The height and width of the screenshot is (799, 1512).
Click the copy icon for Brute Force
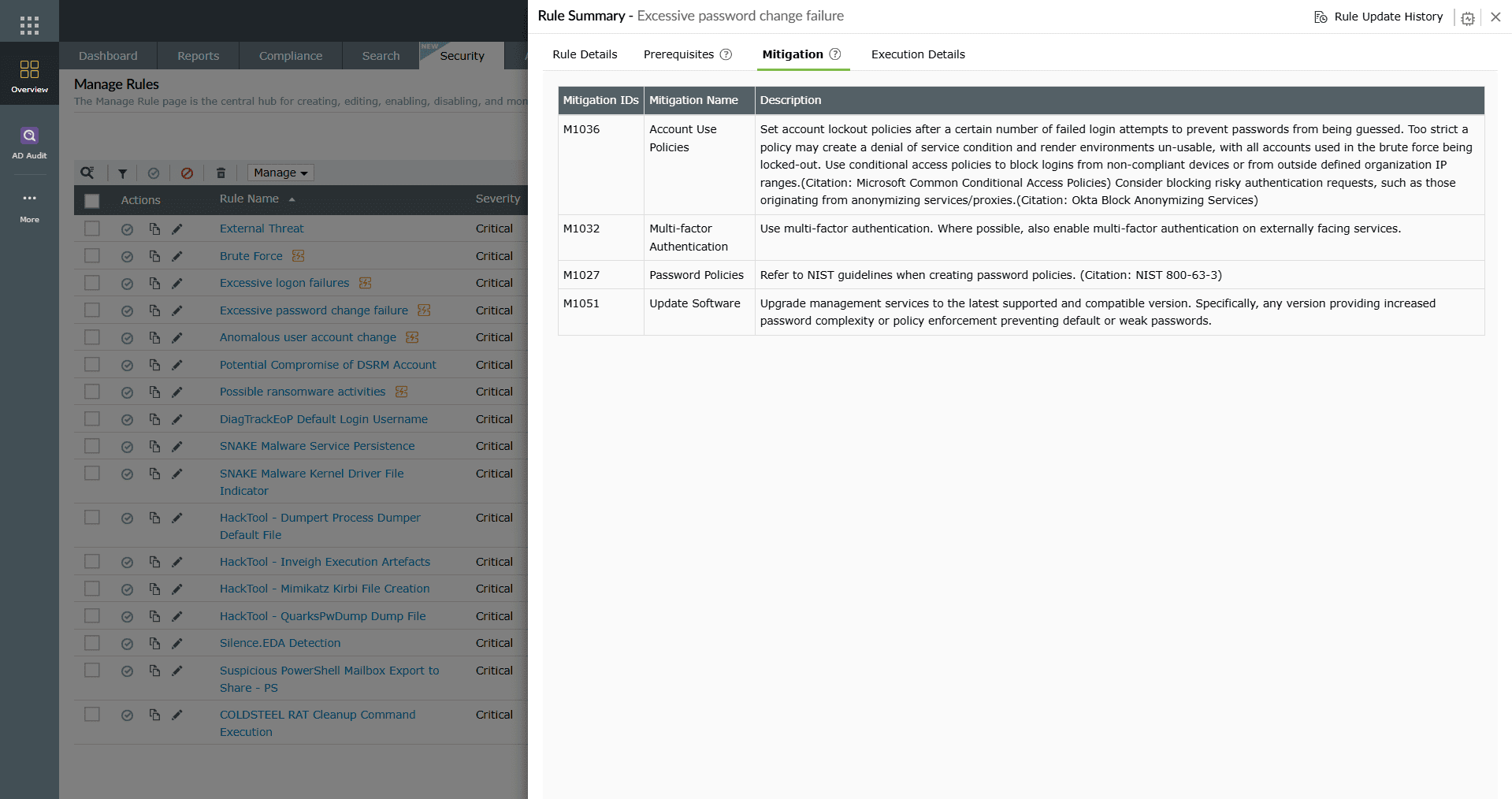click(x=154, y=256)
